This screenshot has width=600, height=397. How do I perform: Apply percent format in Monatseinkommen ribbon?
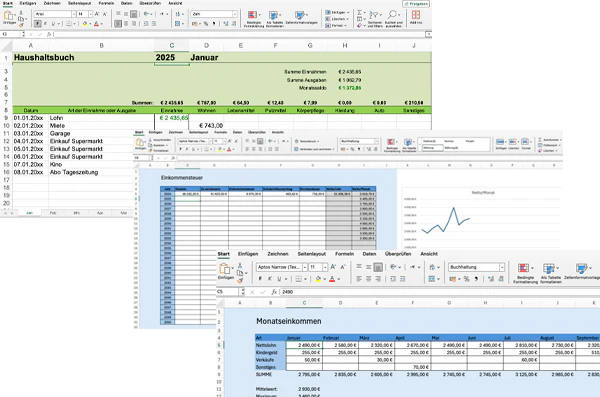[x=466, y=279]
